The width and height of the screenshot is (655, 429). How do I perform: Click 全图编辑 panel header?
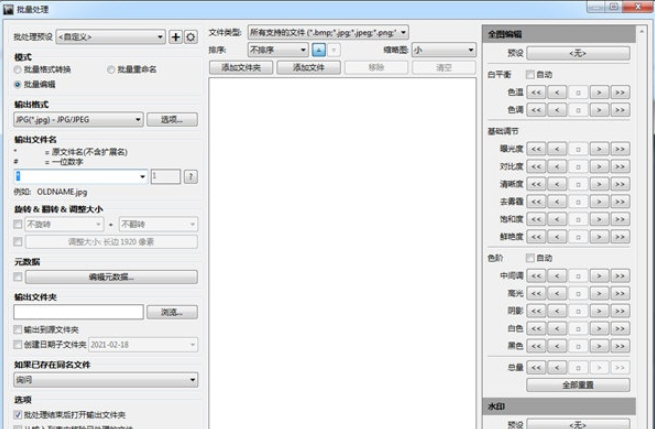(559, 34)
